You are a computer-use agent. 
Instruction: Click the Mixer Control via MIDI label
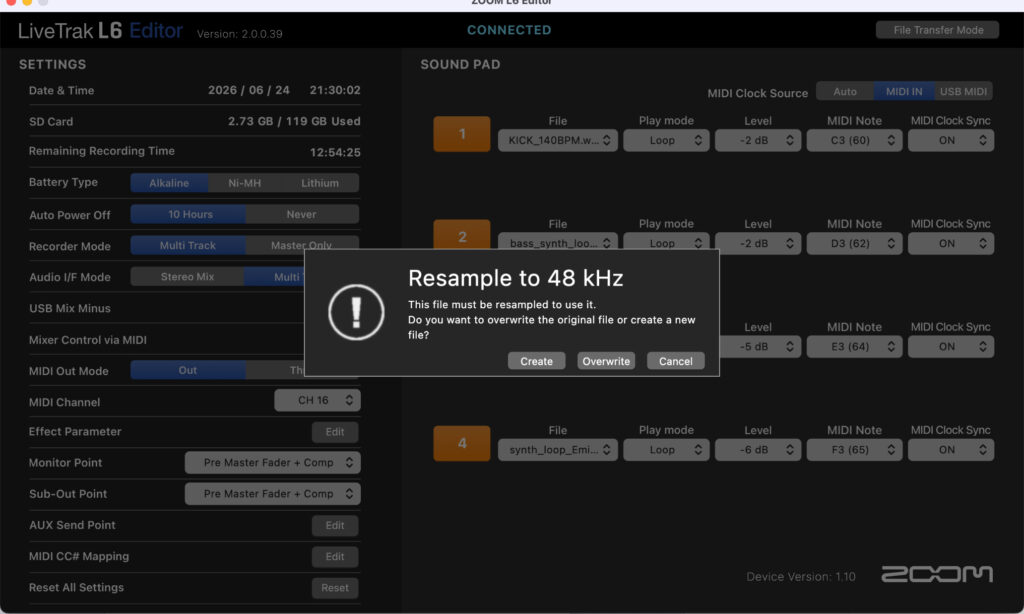coord(88,340)
